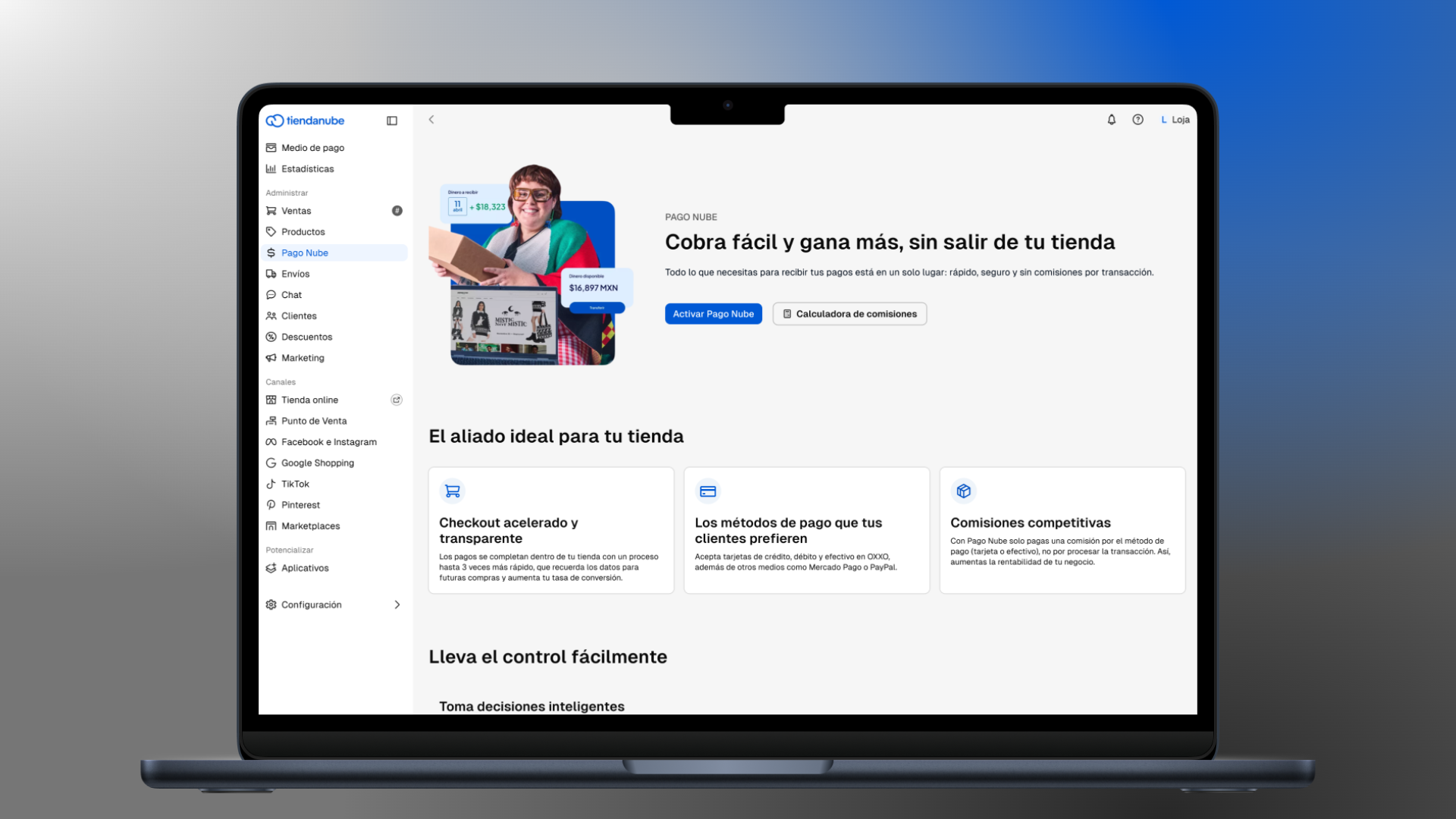Open the Loja account menu

tap(1175, 120)
